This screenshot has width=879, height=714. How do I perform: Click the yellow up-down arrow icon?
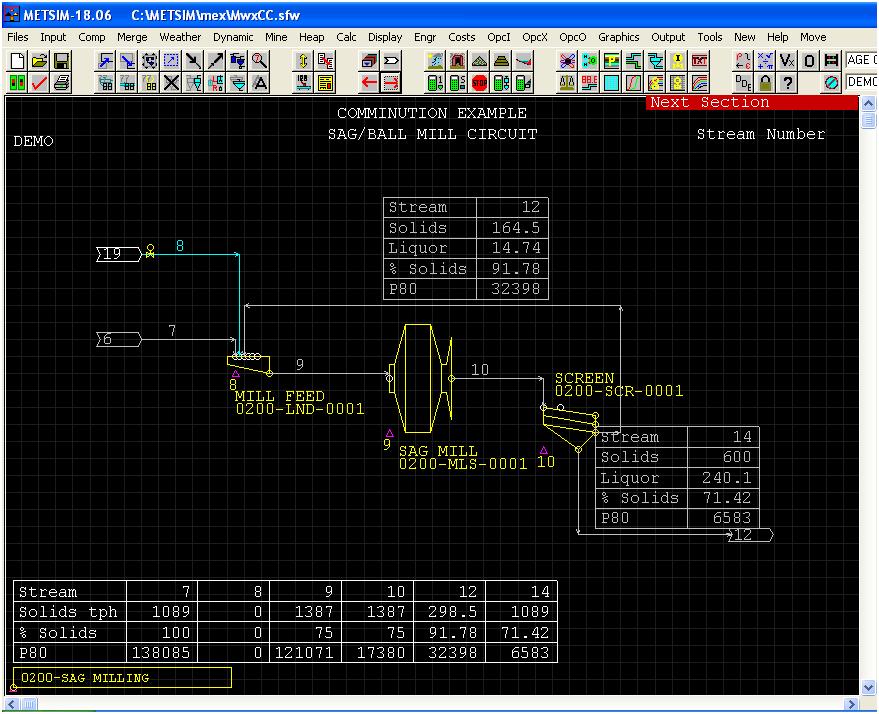tap(303, 61)
